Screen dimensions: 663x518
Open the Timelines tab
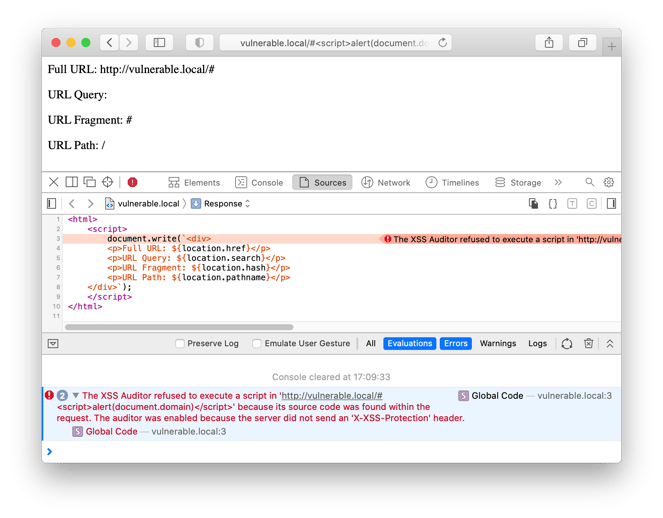tap(452, 183)
